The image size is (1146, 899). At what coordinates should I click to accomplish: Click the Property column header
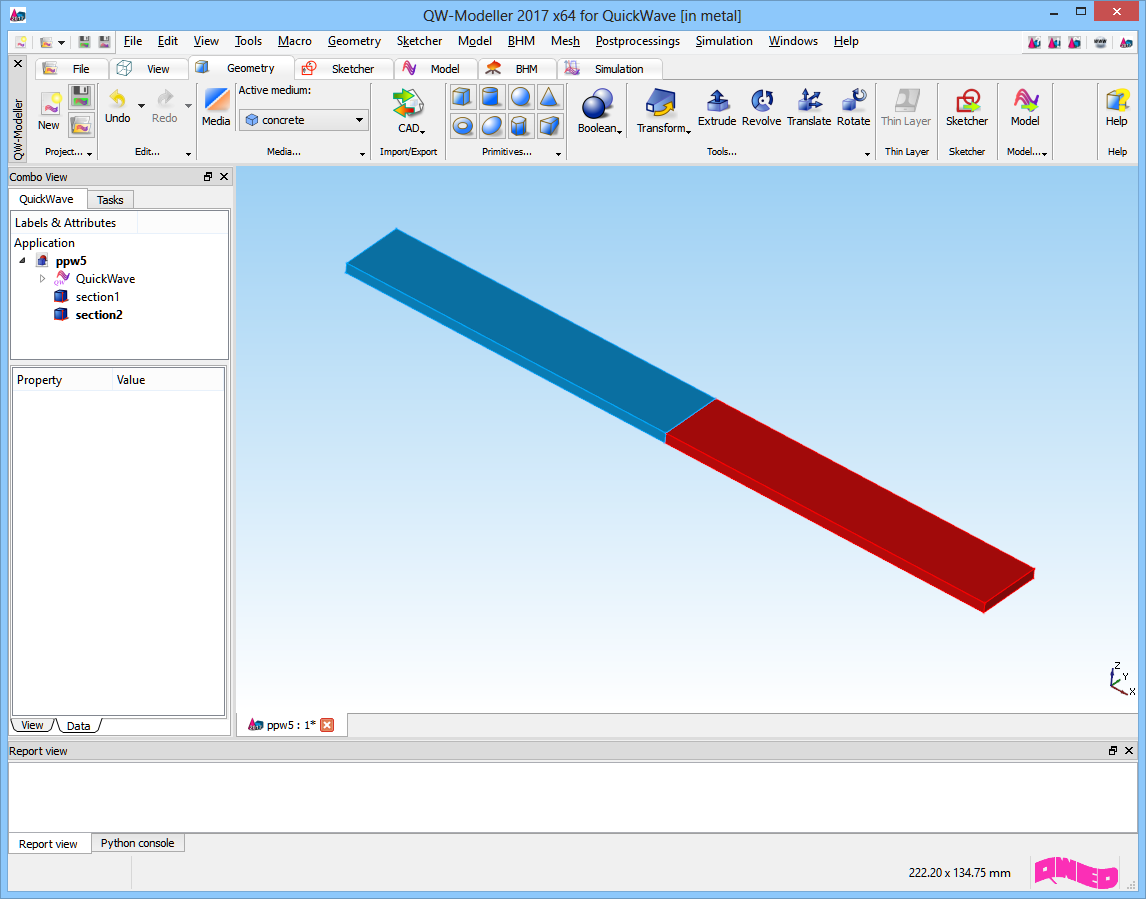point(63,380)
